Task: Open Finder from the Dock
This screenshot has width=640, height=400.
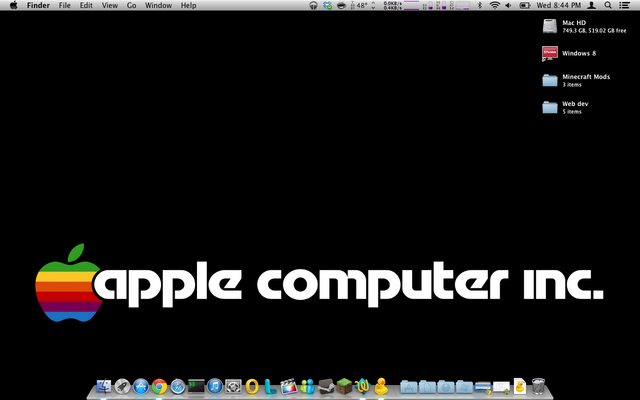Action: pos(104,386)
